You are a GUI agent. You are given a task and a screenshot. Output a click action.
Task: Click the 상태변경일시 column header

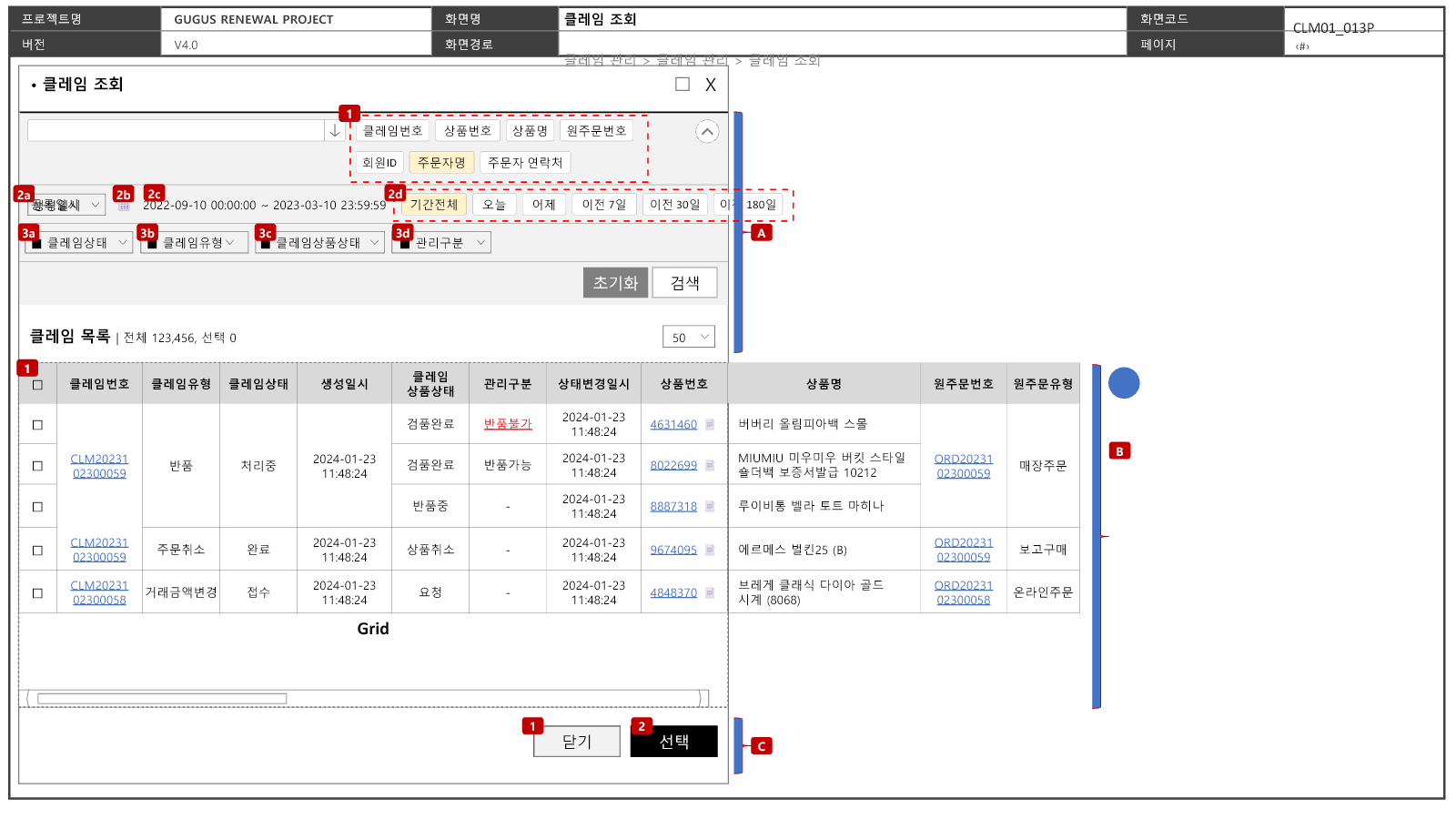coord(593,384)
